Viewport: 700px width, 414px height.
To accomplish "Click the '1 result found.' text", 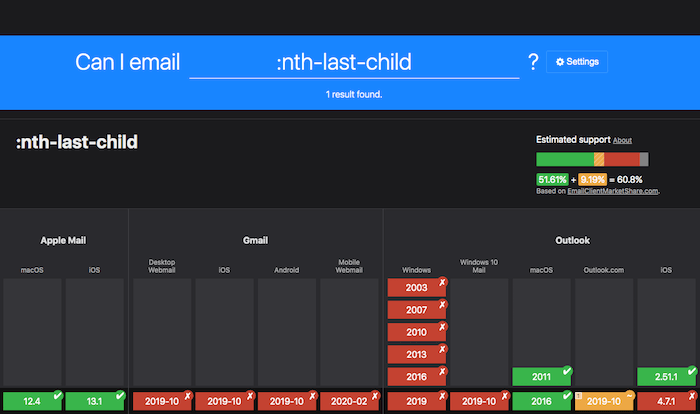I will [354, 94].
